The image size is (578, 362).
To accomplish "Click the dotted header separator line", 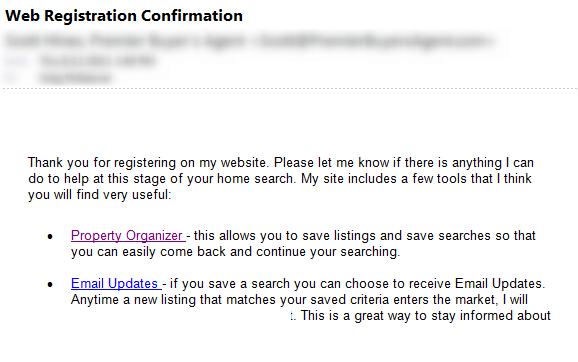I will [x=289, y=88].
